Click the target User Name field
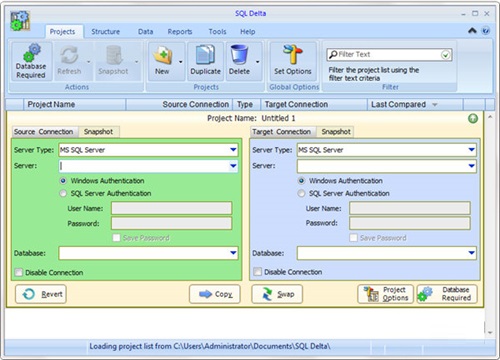This screenshot has width=500, height=360. pos(410,208)
